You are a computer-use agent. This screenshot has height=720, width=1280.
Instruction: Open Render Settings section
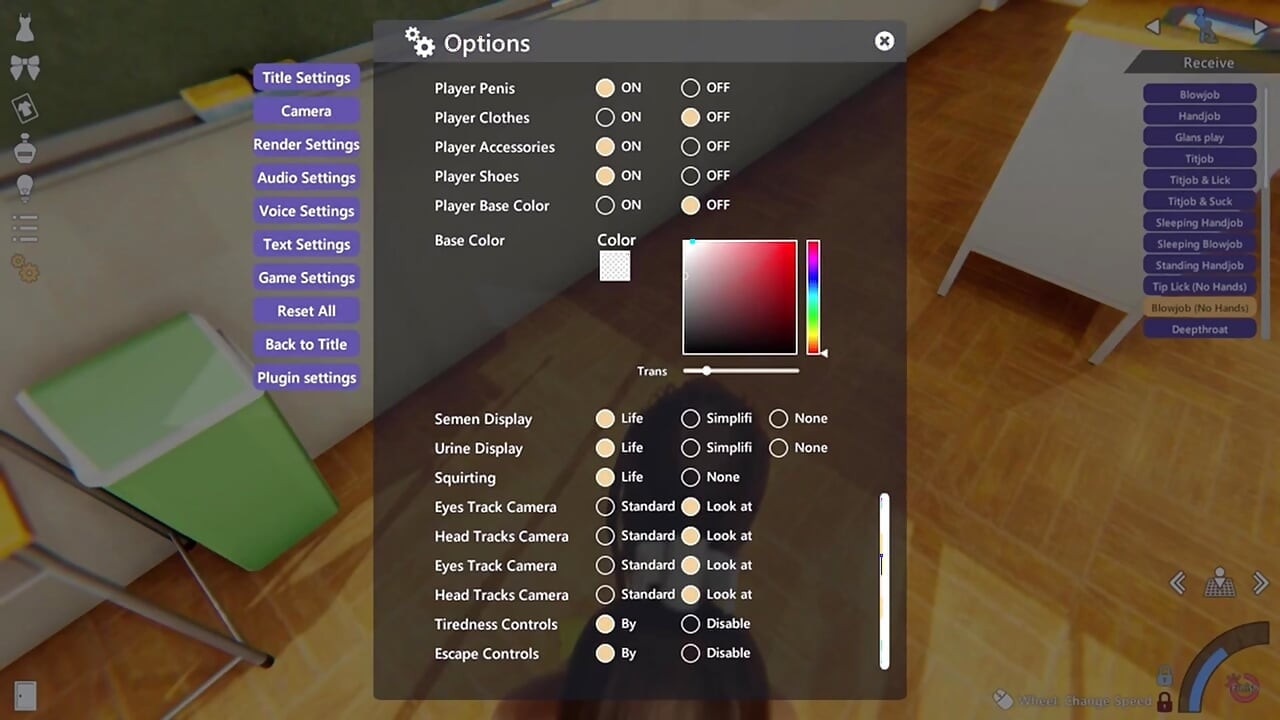pyautogui.click(x=306, y=144)
